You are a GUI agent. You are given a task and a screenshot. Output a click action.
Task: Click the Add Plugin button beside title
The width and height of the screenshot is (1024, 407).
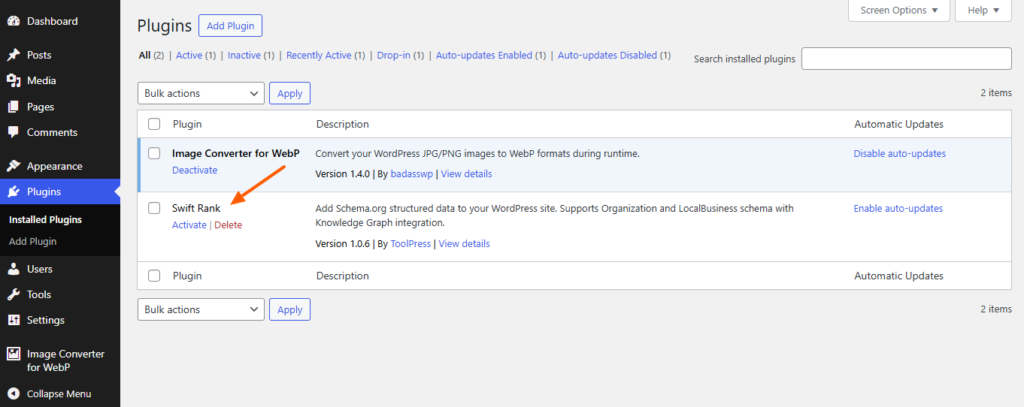tap(231, 26)
